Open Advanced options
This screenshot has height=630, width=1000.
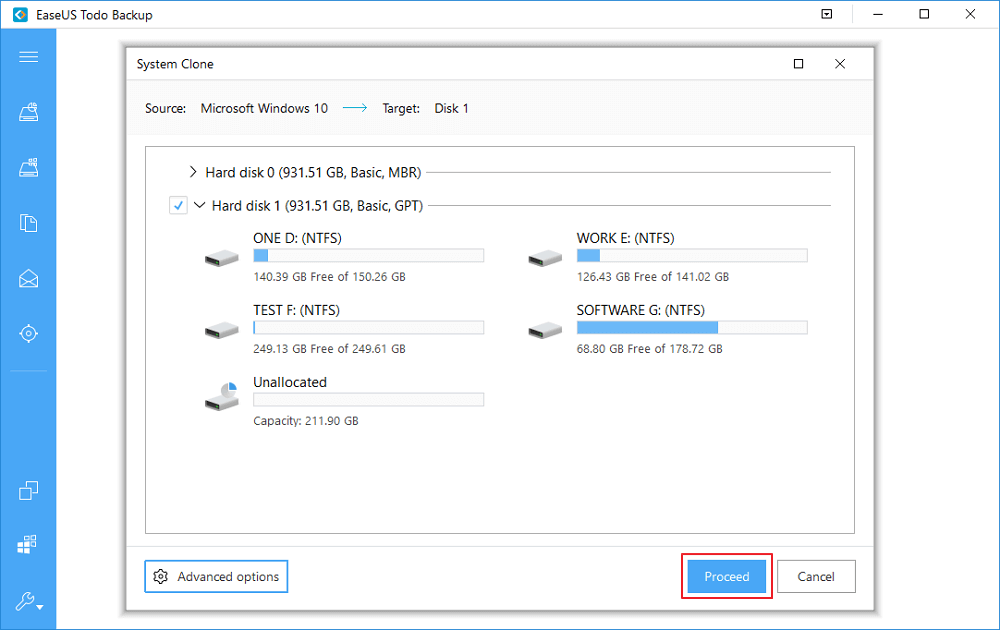click(x=216, y=576)
